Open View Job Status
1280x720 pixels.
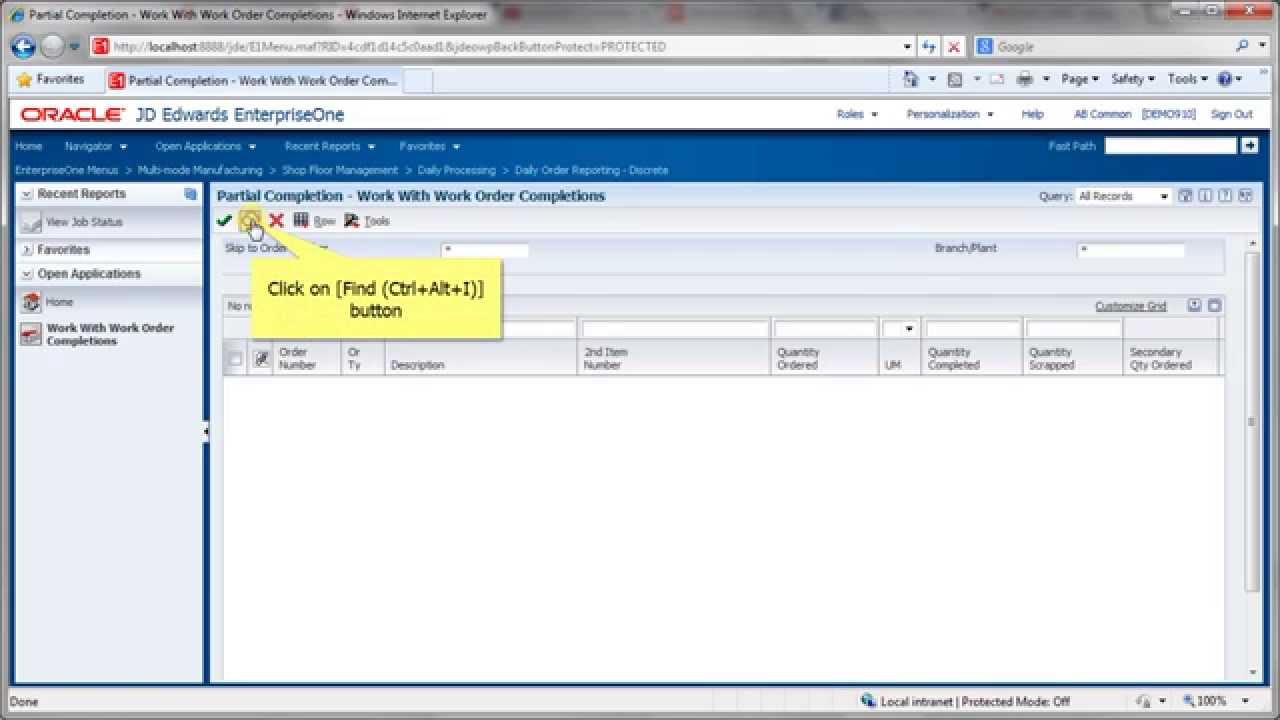click(x=84, y=222)
